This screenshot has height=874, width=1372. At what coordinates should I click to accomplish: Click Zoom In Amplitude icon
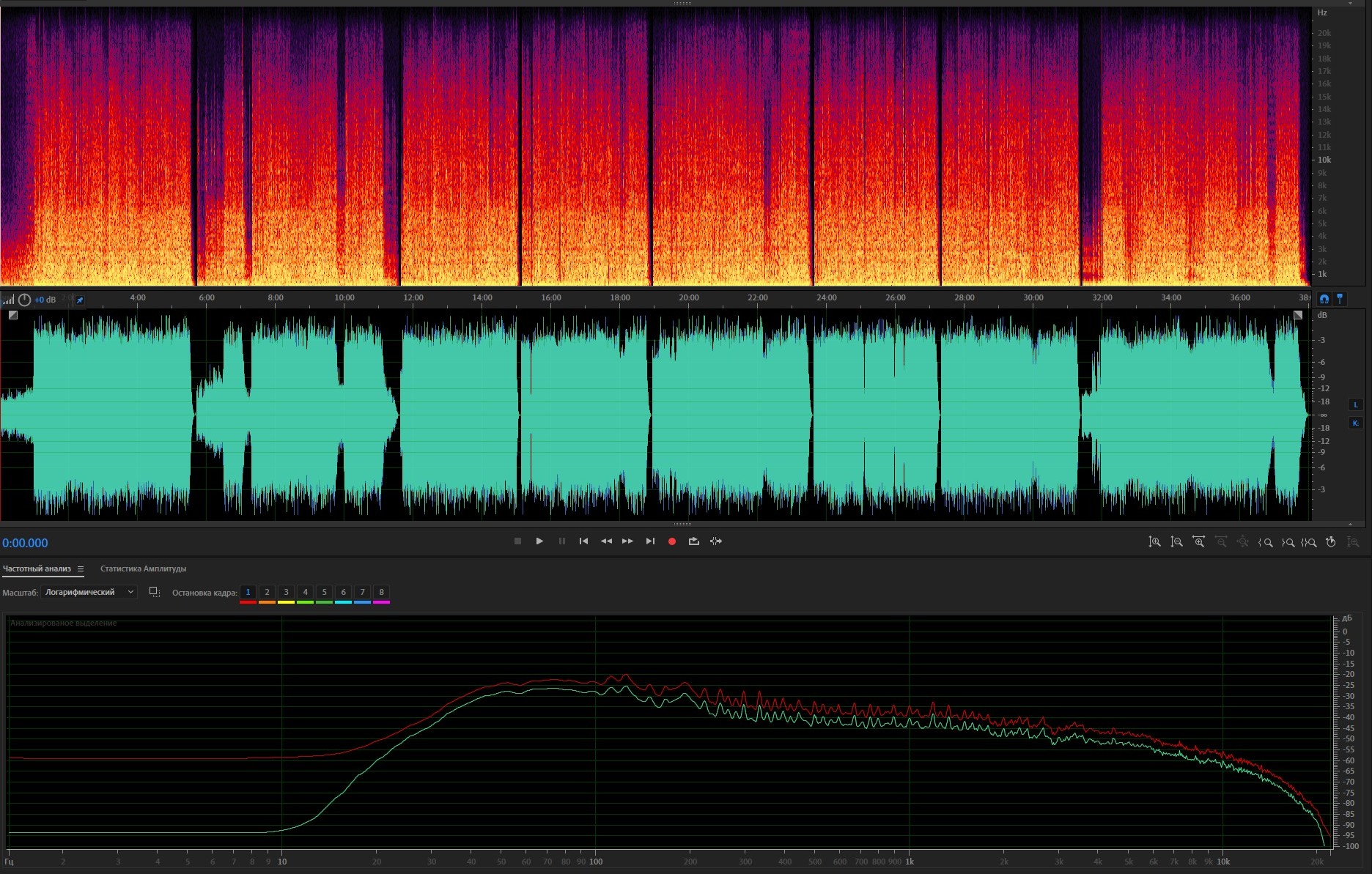coord(1154,542)
